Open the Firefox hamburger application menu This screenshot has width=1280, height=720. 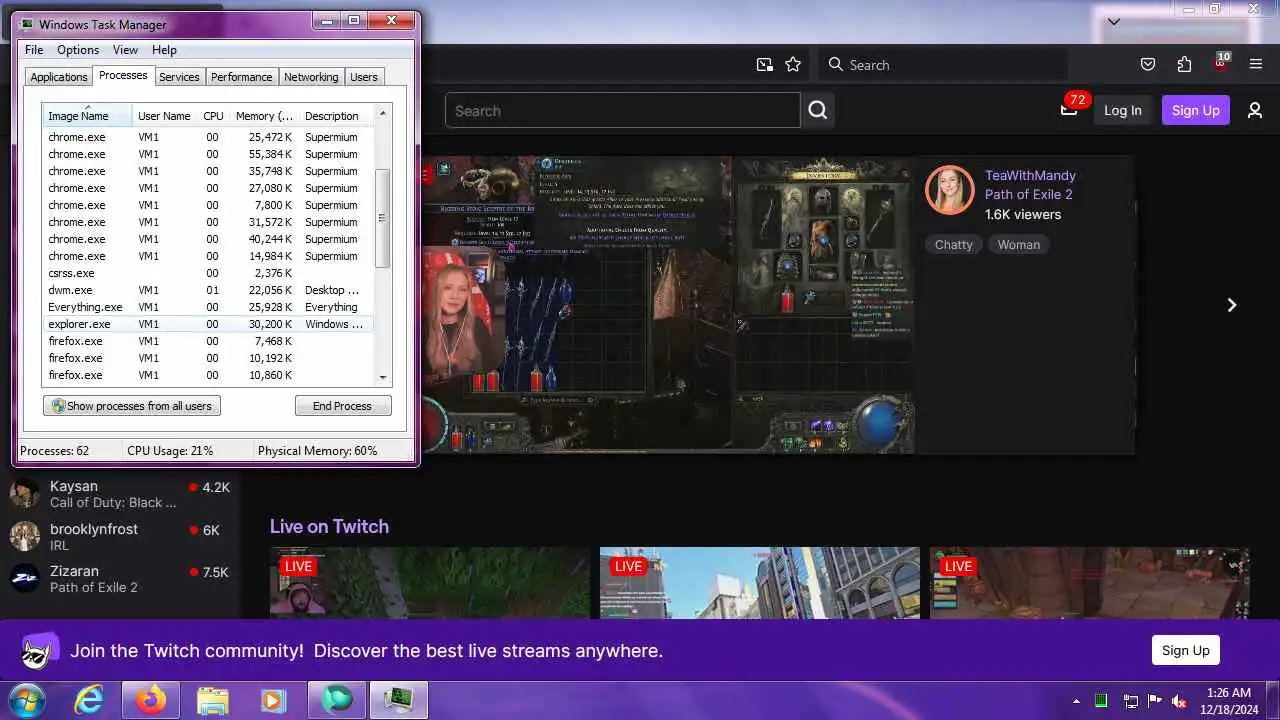coord(1256,65)
